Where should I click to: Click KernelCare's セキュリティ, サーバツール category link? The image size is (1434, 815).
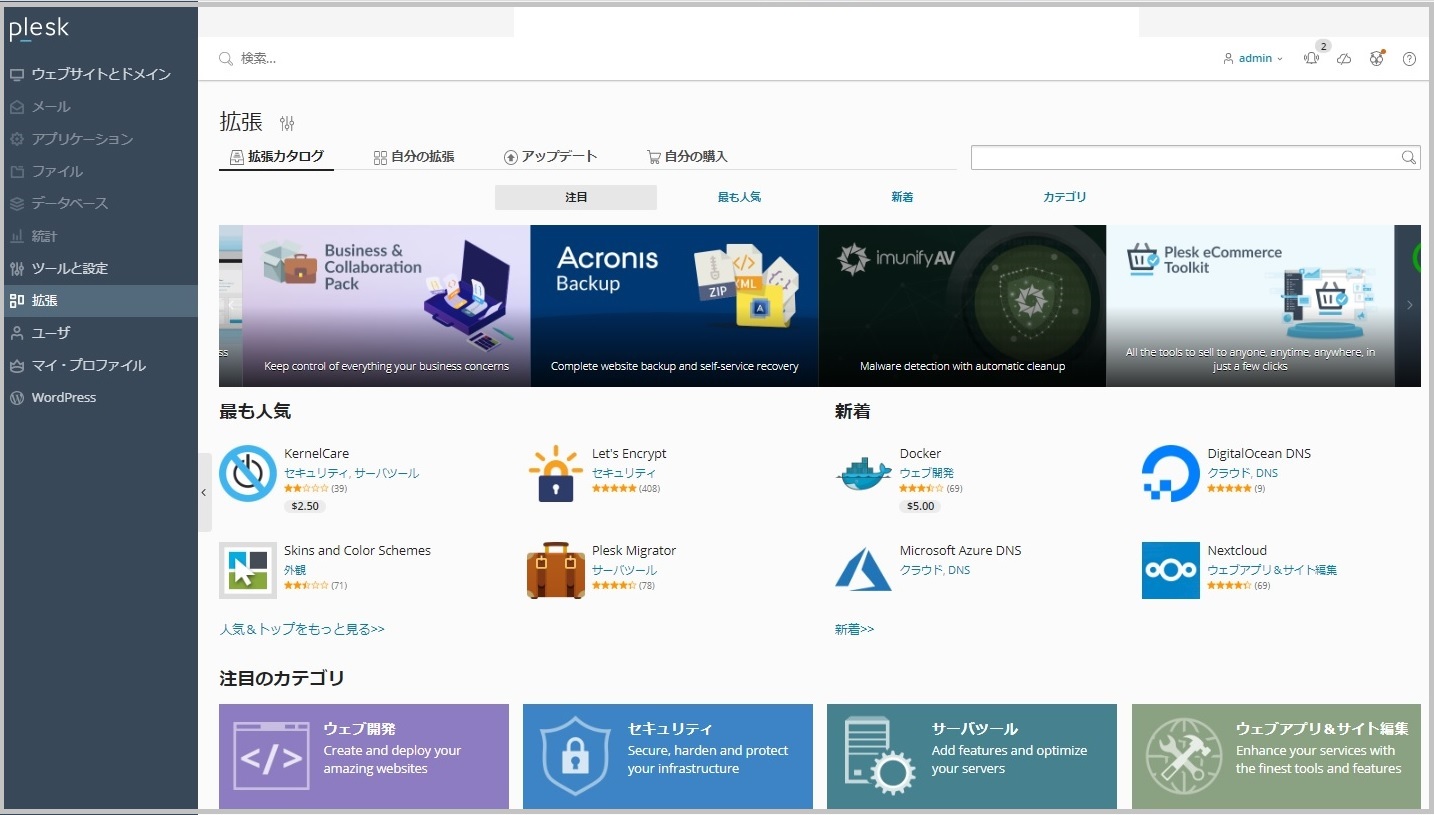pos(351,473)
